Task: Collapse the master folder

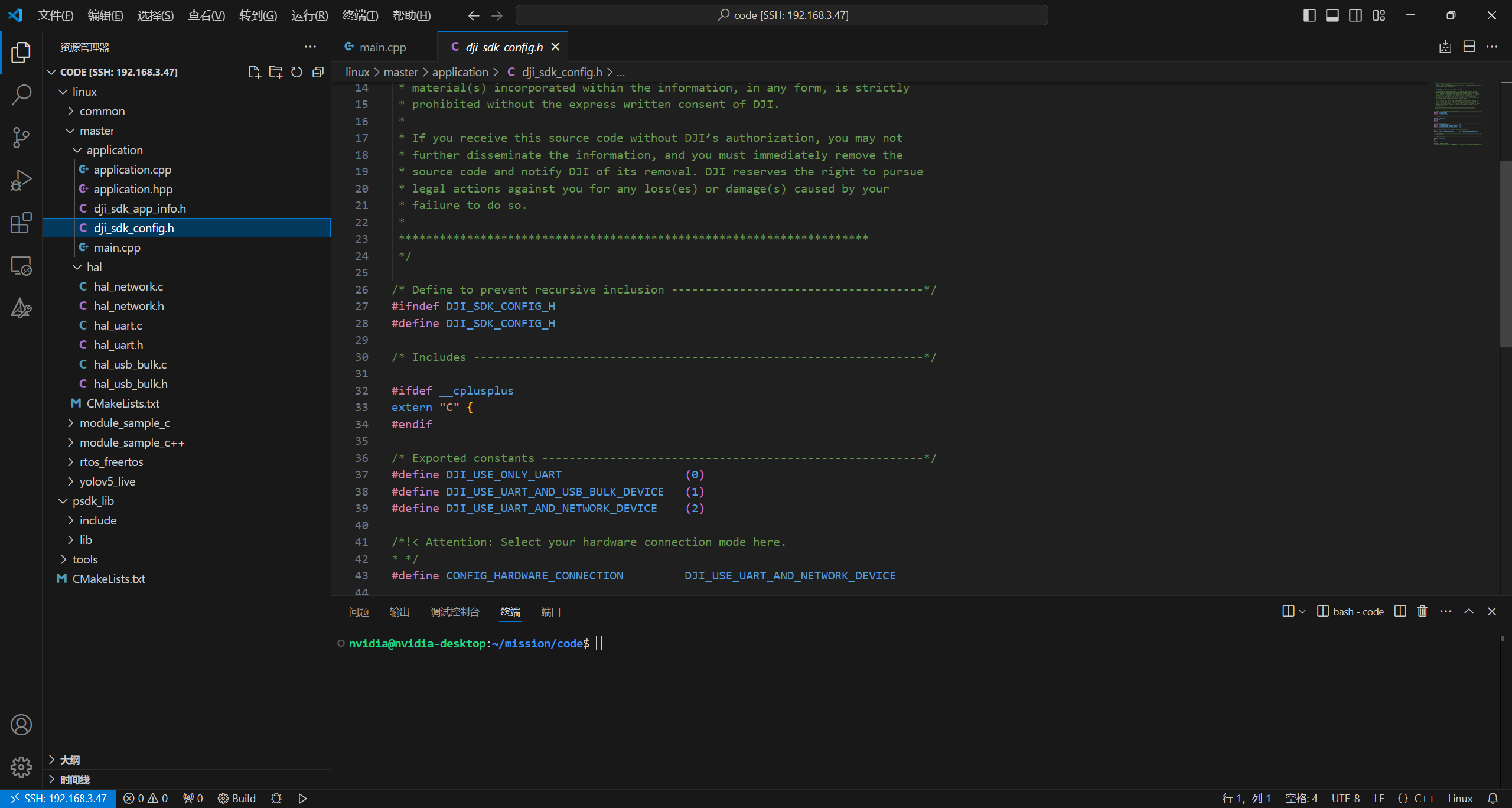Action: (x=186, y=131)
